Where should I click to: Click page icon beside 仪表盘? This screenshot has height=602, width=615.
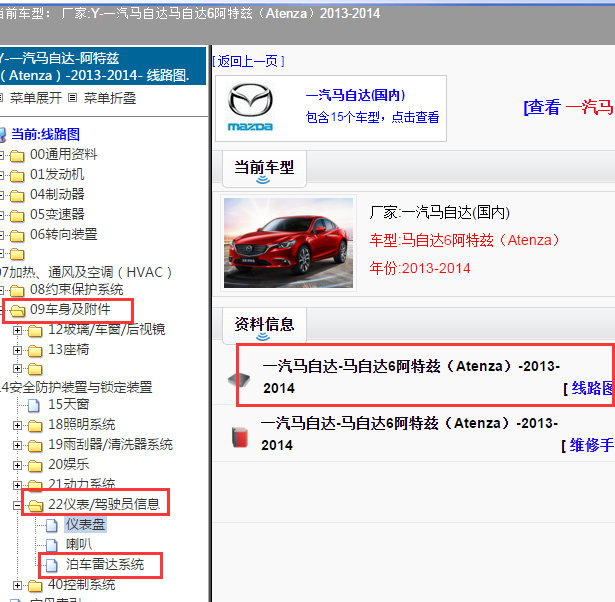[52, 525]
